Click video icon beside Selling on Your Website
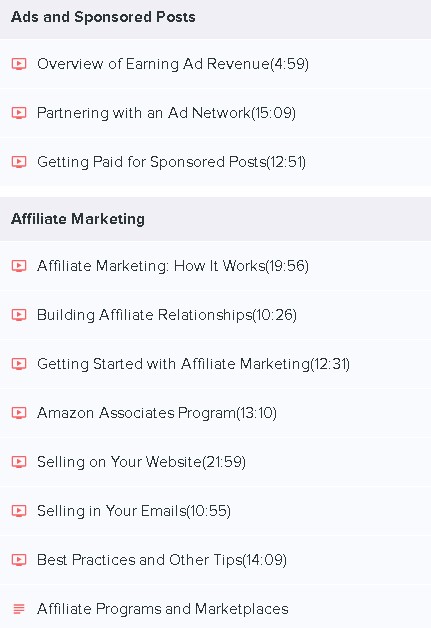431x628 pixels. click(19, 462)
